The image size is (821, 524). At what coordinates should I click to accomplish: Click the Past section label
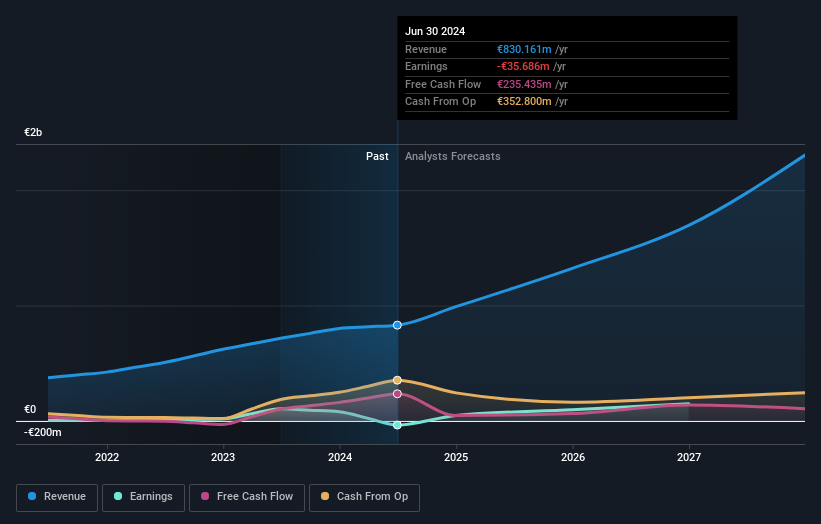tap(377, 156)
